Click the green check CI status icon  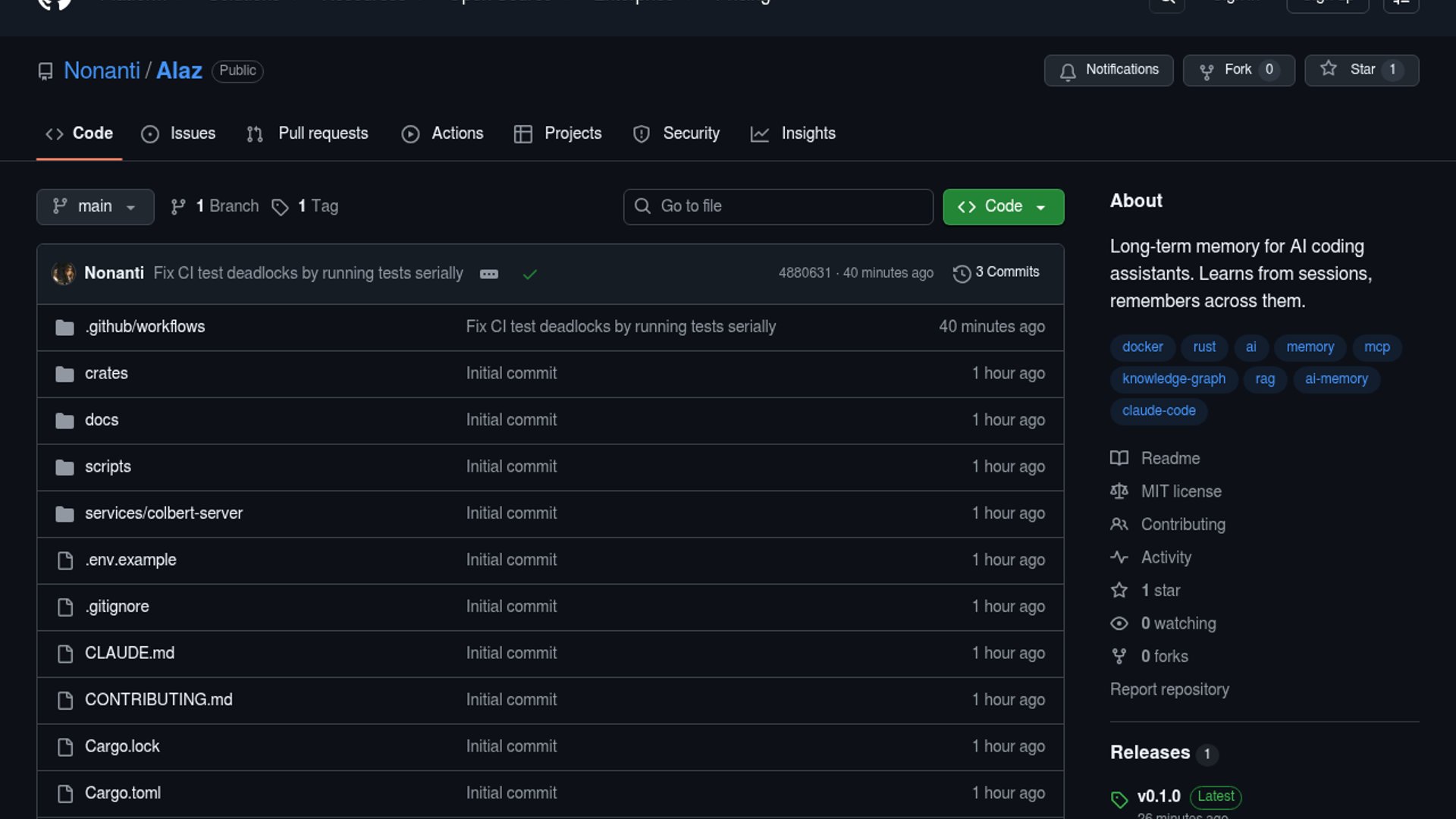(530, 274)
